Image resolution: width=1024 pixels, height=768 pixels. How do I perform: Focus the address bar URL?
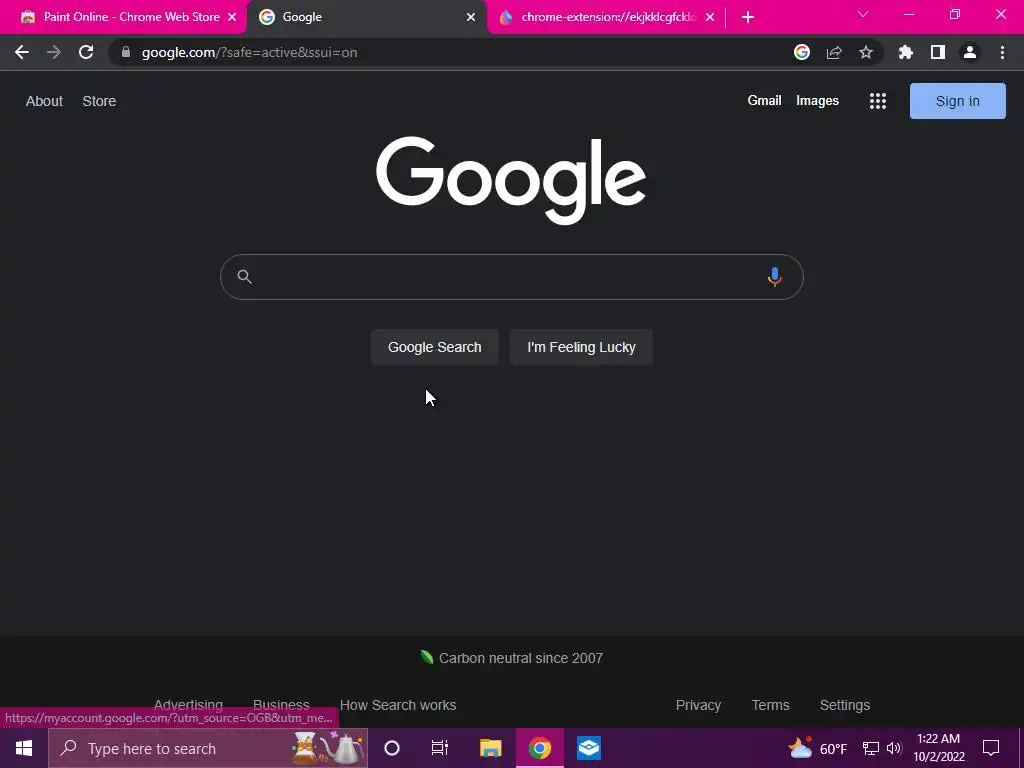[249, 52]
